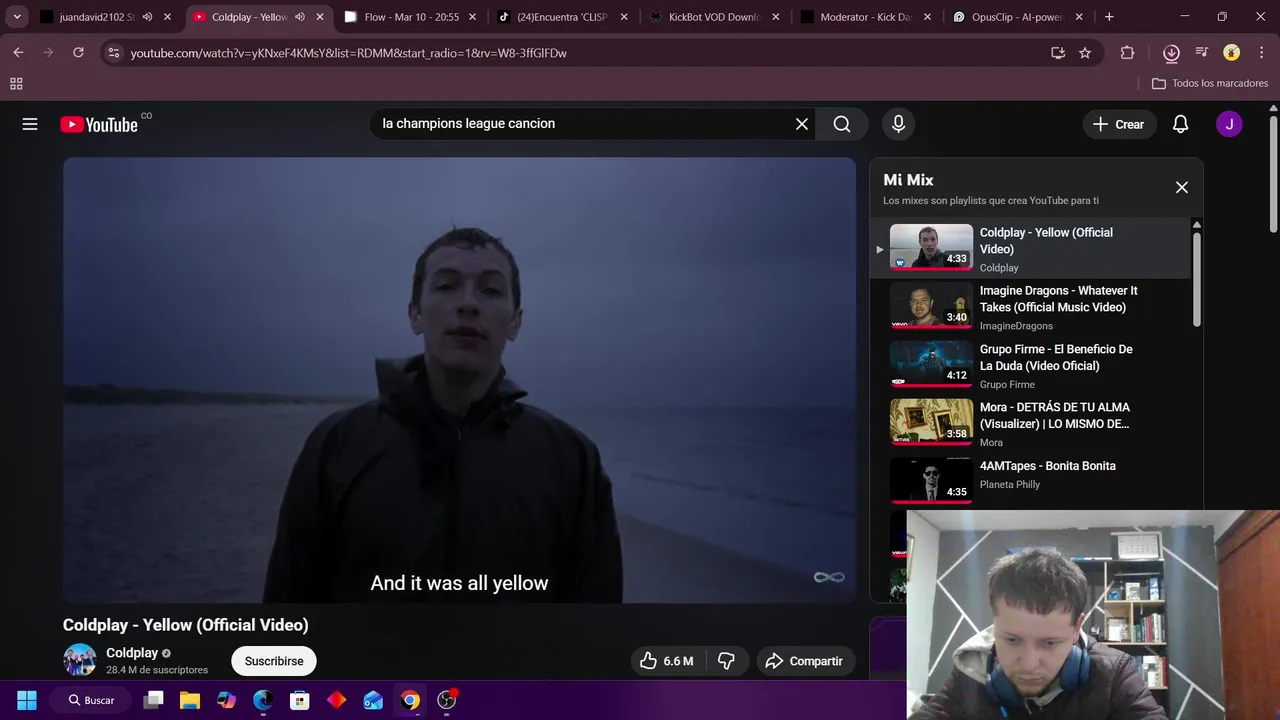Viewport: 1280px width, 720px height.
Task: Open the tab search dropdown arrow
Action: (x=17, y=17)
